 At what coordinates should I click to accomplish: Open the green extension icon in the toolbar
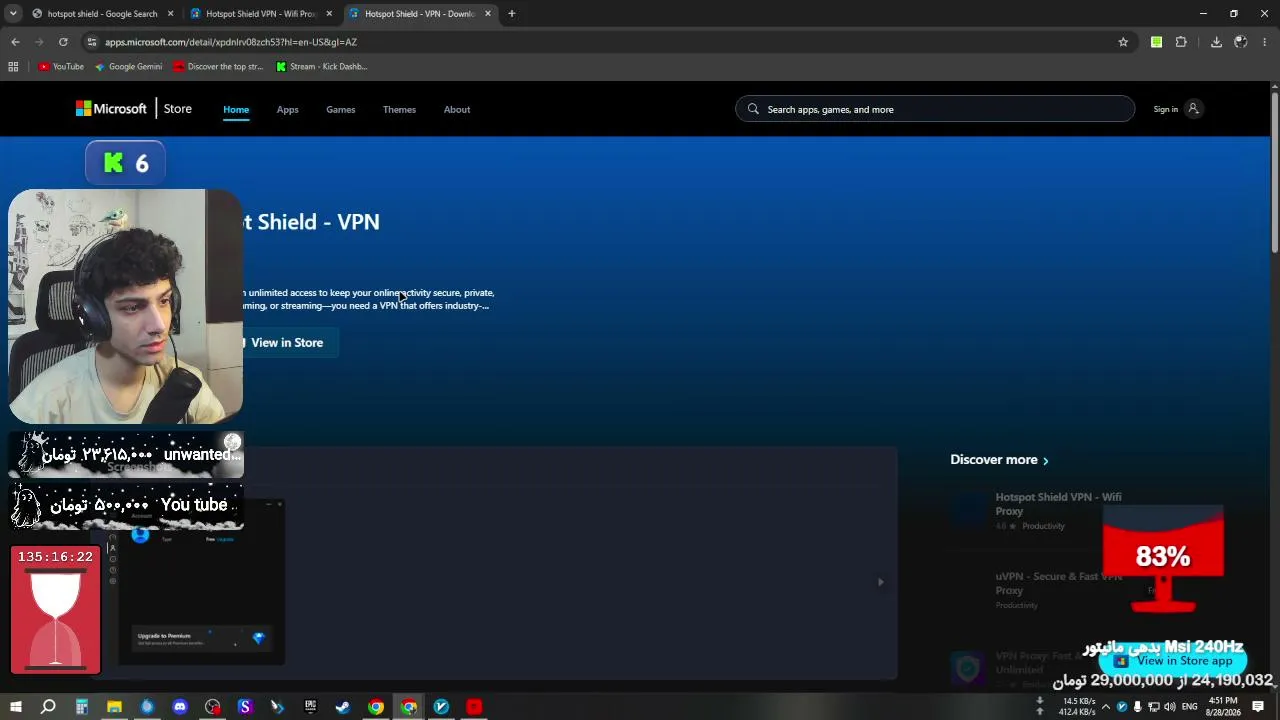click(x=1156, y=42)
